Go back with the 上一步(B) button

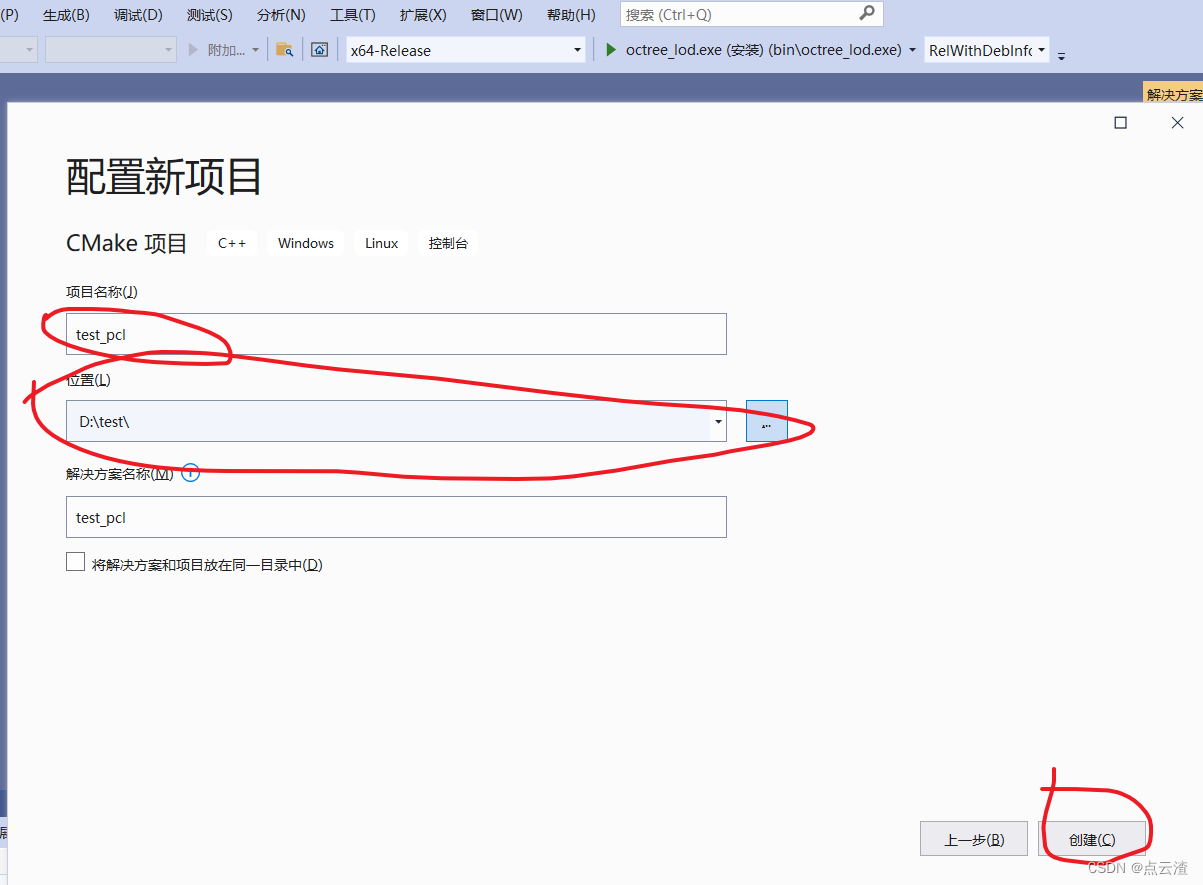click(x=973, y=838)
